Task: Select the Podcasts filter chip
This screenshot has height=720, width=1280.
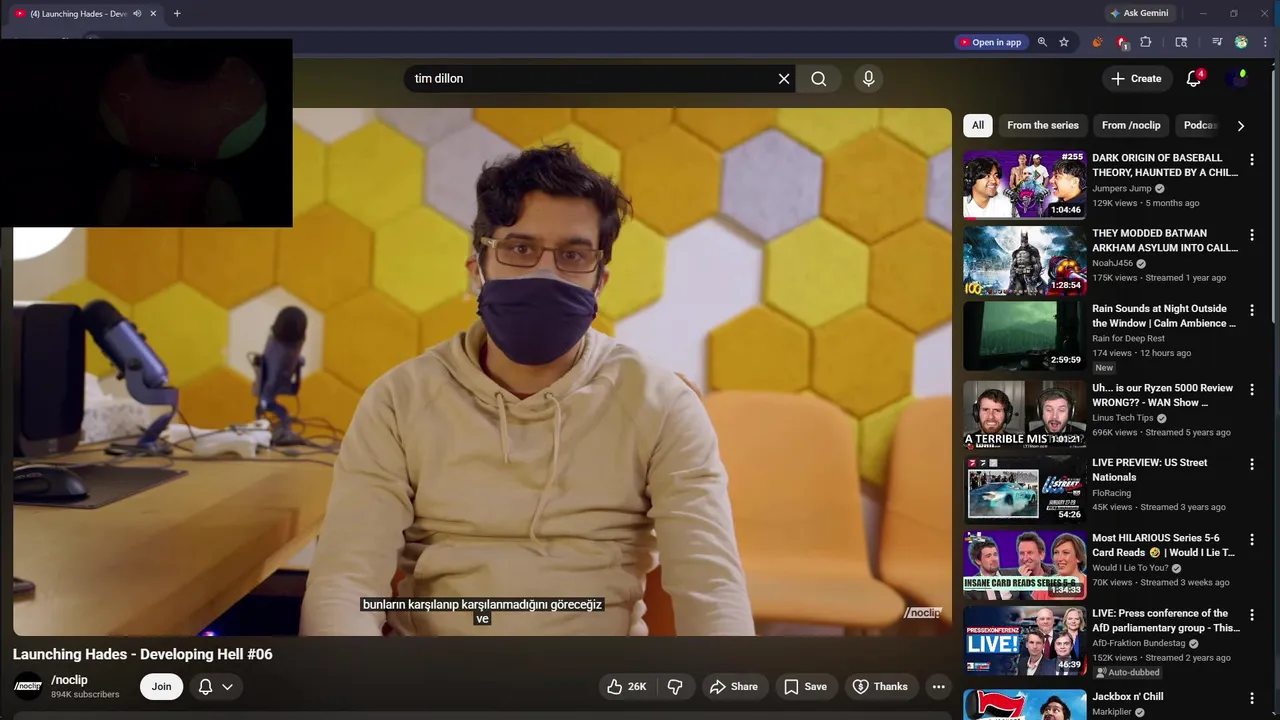Action: tap(1200, 125)
